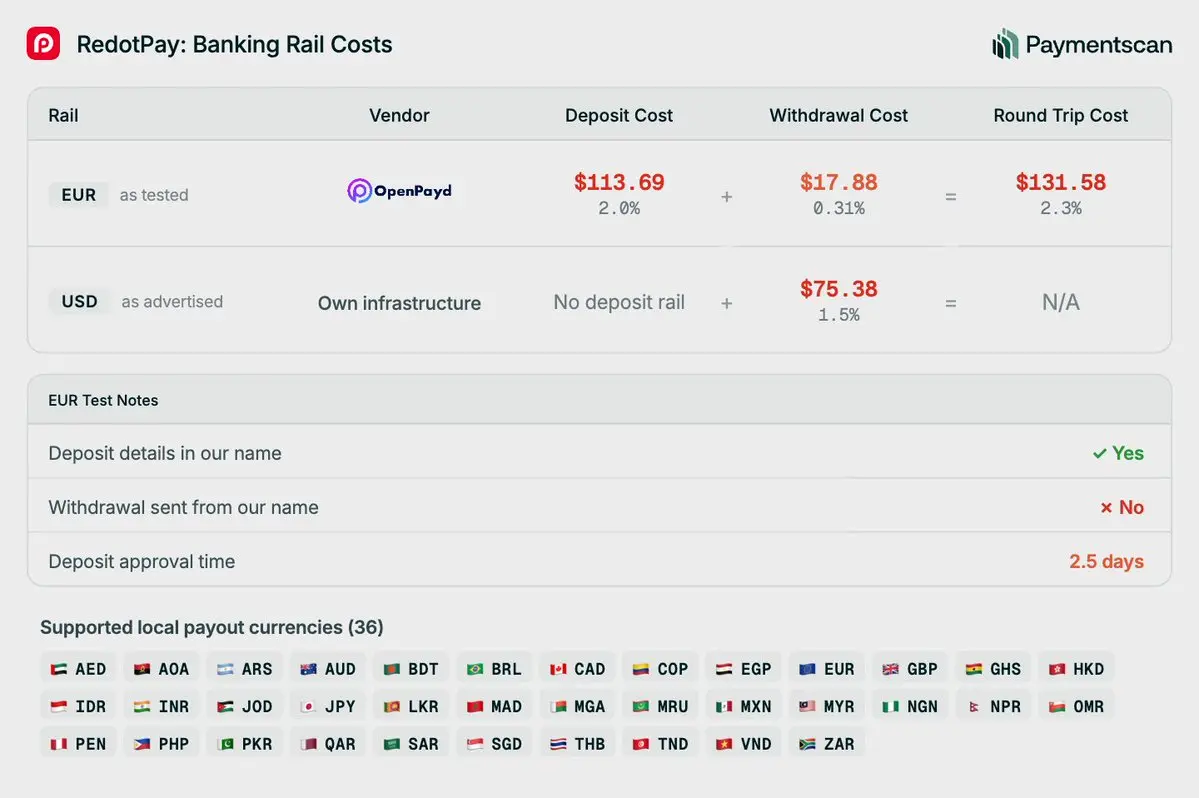Click the $131.58 round trip cost
The image size is (1199, 798).
click(1061, 182)
